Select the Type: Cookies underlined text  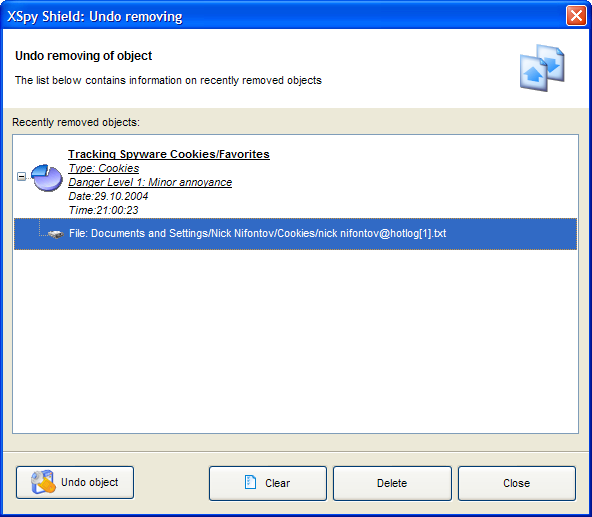(103, 168)
